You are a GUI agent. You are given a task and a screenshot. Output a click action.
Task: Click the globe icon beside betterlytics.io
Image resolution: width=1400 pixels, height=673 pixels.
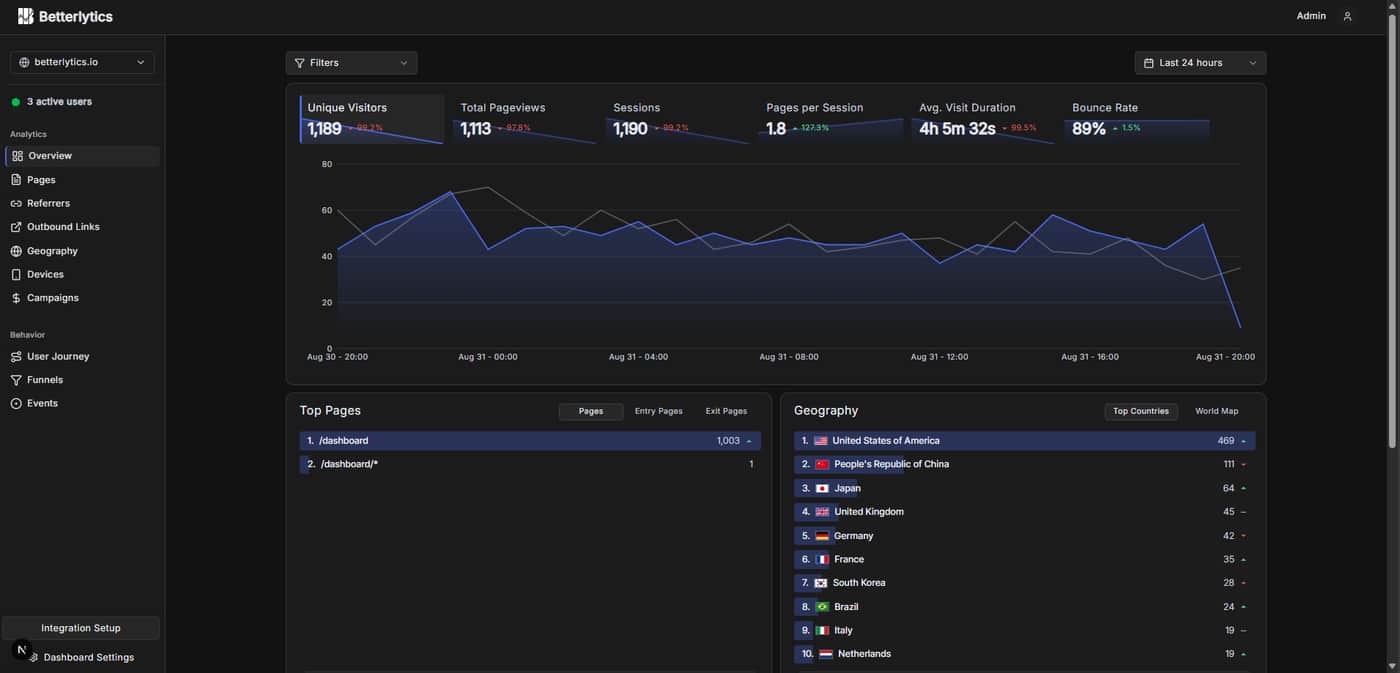[25, 62]
